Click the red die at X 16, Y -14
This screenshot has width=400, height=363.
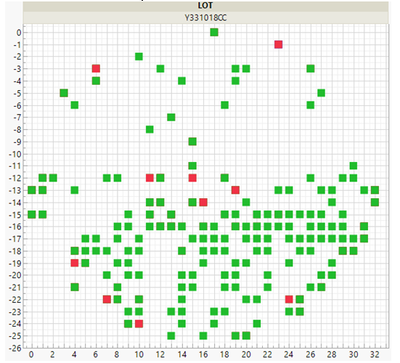point(203,202)
